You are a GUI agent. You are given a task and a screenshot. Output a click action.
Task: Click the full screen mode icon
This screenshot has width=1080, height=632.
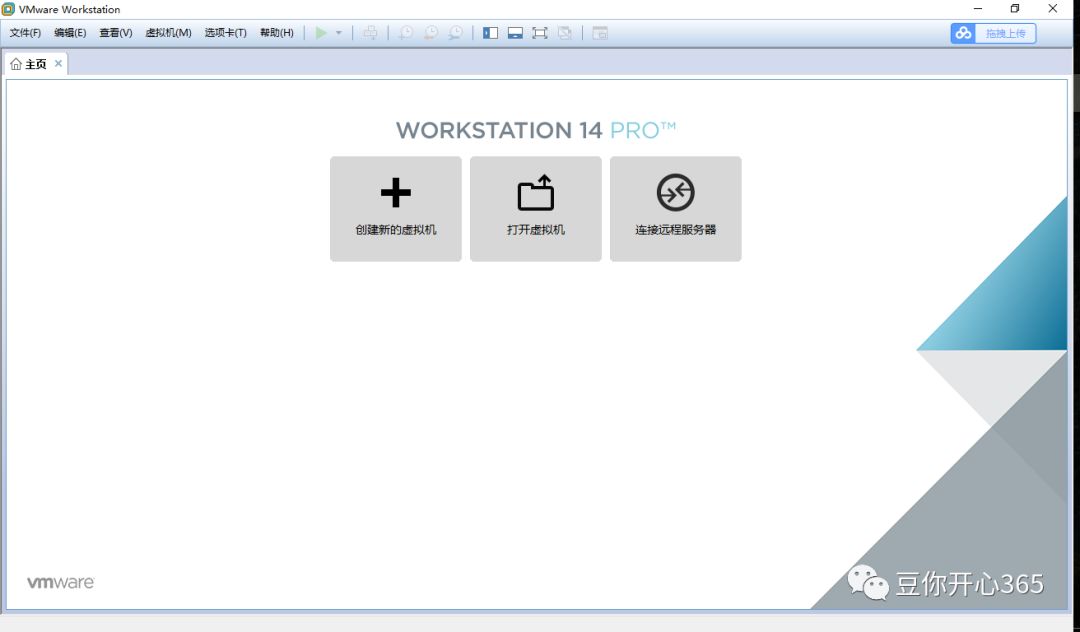(x=540, y=33)
